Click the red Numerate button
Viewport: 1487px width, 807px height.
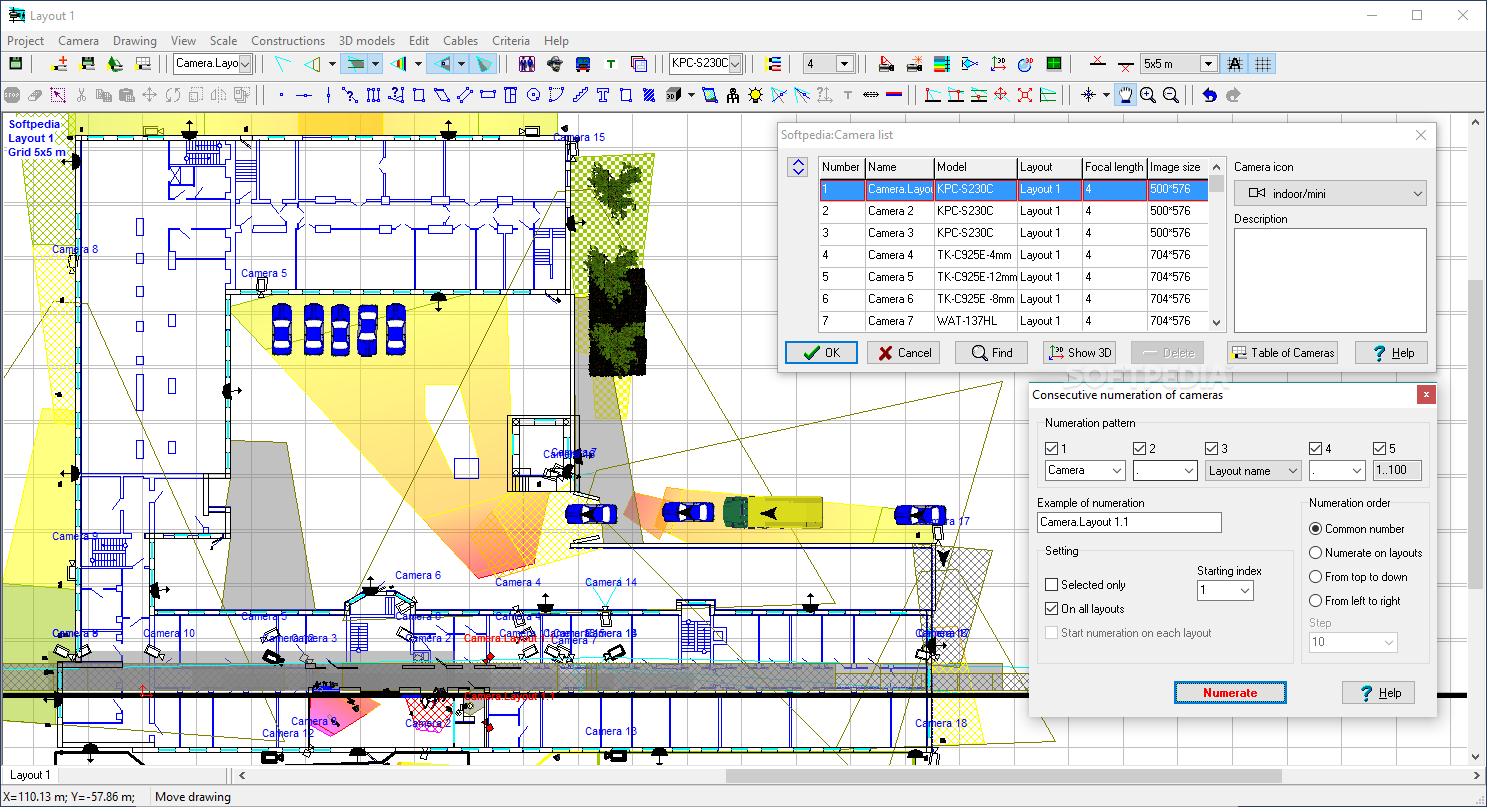1230,692
